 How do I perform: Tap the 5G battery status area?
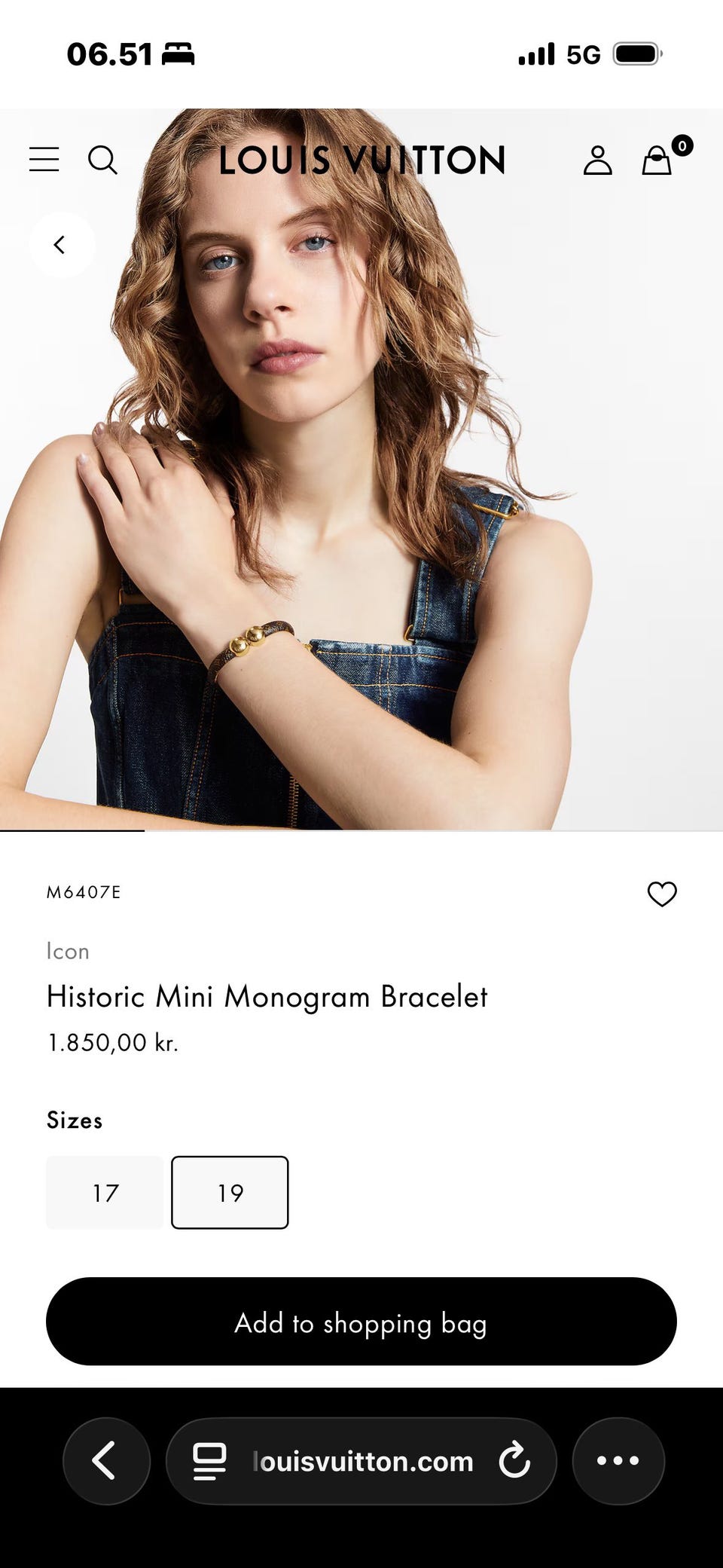pyautogui.click(x=590, y=54)
